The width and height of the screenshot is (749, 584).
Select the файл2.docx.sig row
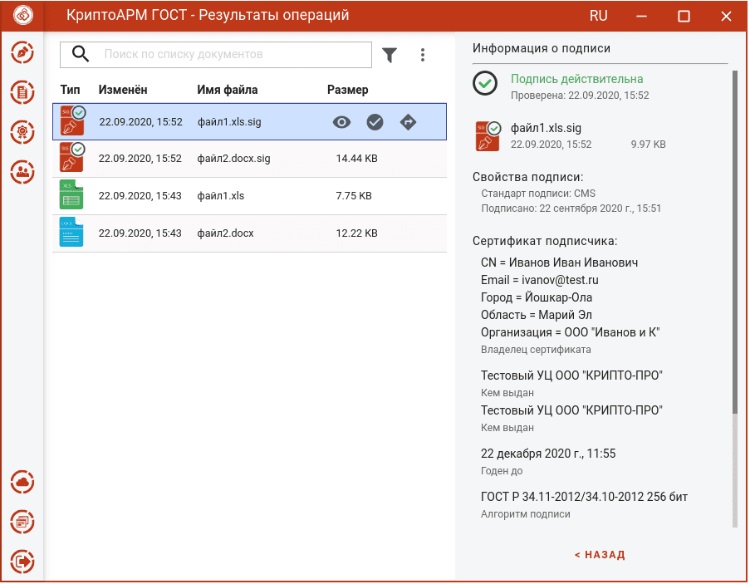[249, 159]
